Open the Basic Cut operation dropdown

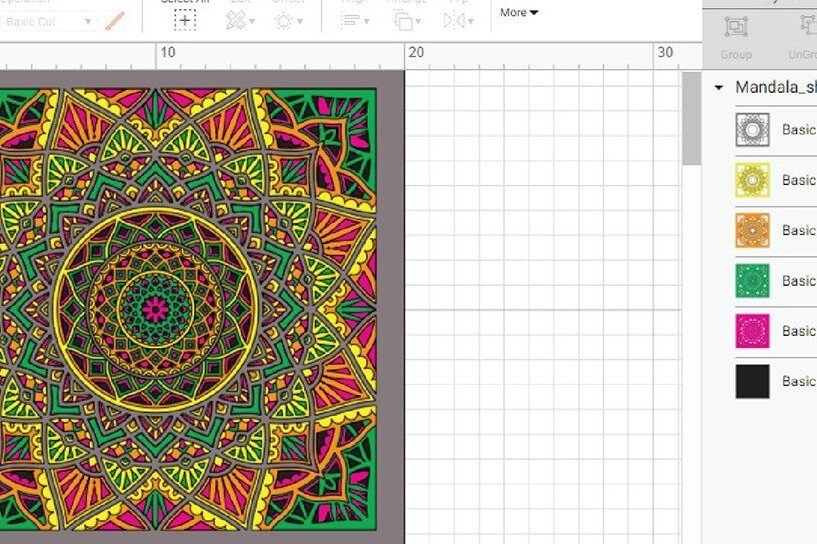click(48, 21)
